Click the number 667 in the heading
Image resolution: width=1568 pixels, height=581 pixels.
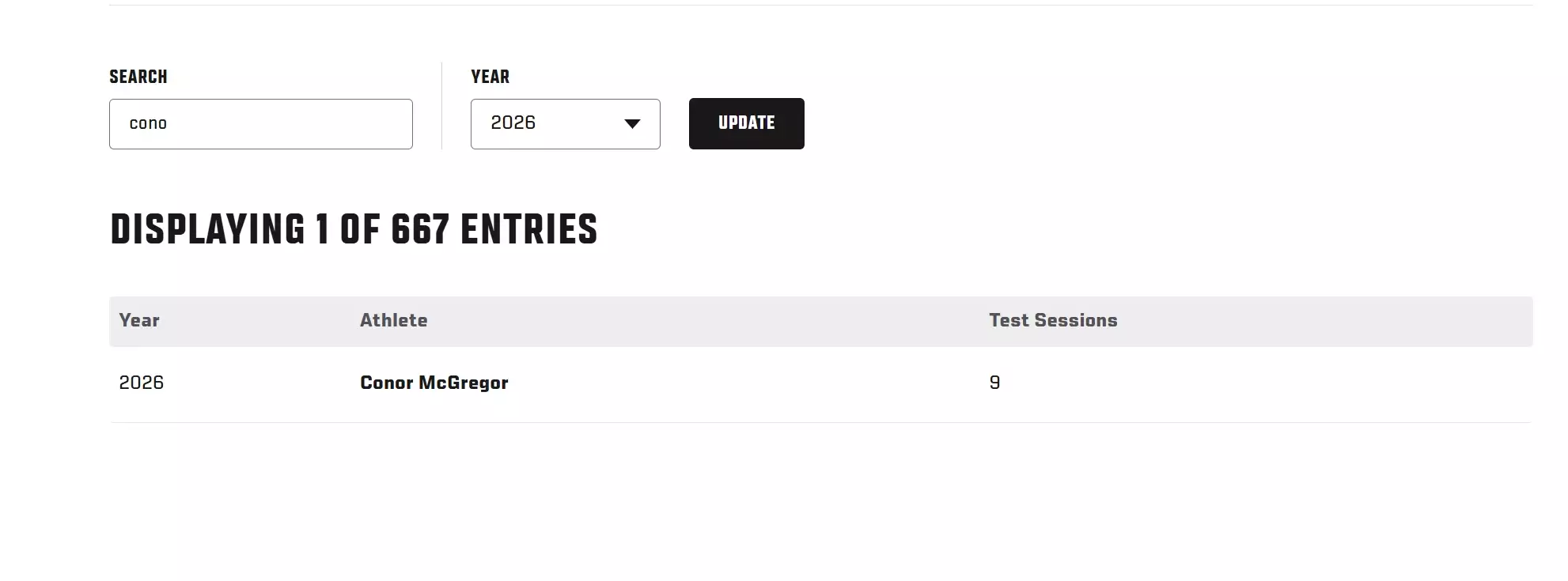click(420, 230)
